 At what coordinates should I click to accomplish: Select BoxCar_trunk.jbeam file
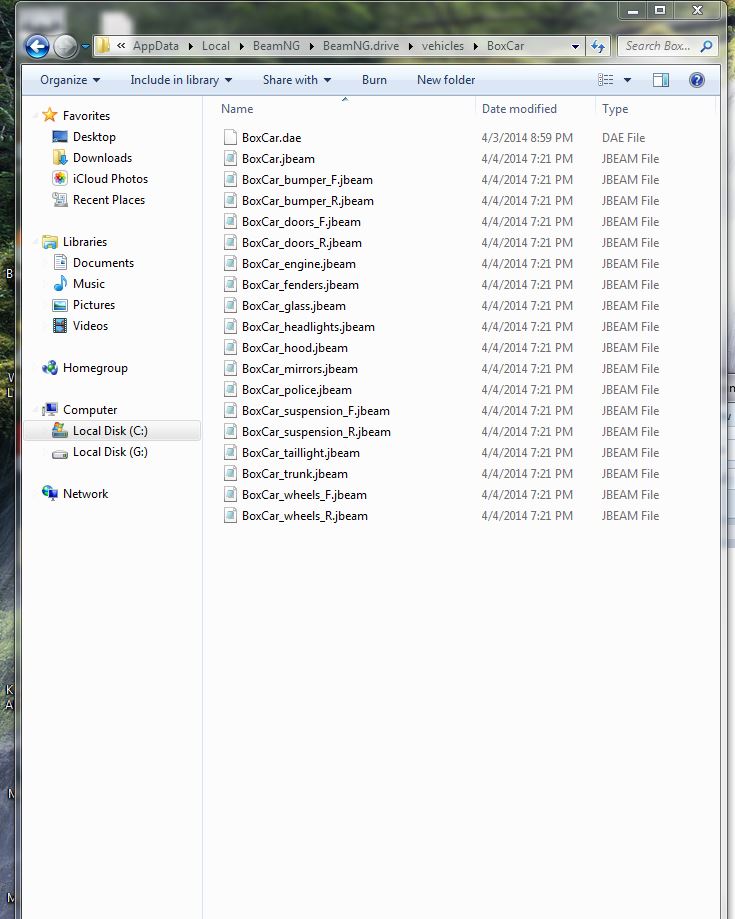[295, 474]
